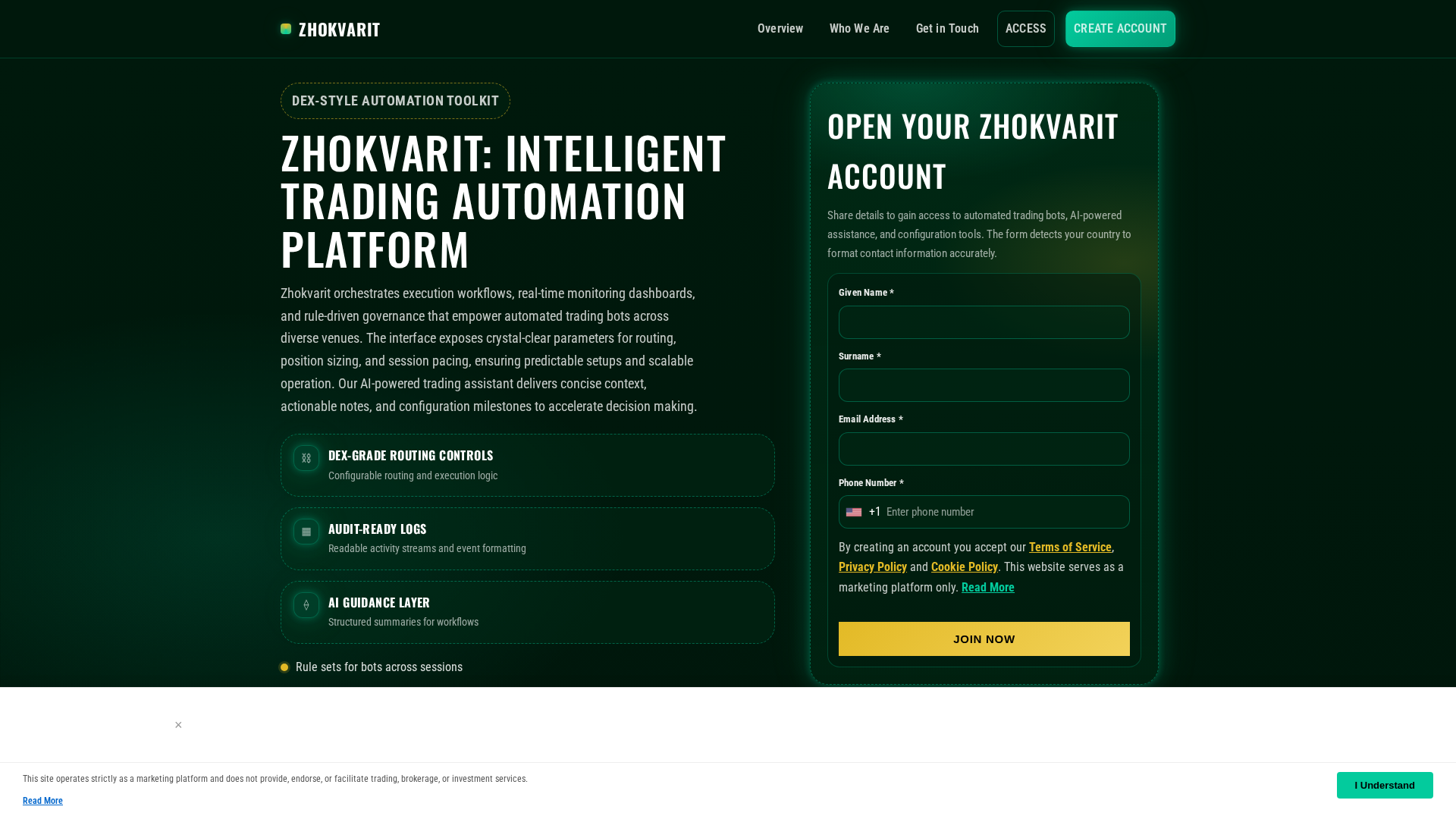1456x819 pixels.
Task: Click the DEX-STYLE AUTOMATION TOOLKIT badge
Action: 395,101
